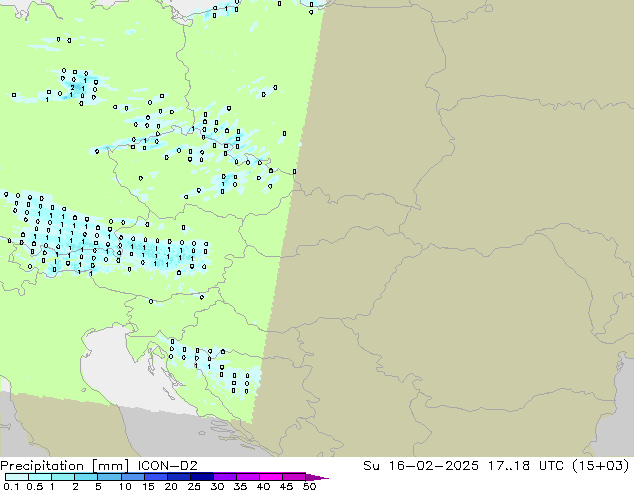Screen dimensions: 634x490
Task: Click the '17..18 UTC' time text
Action: 524,465
